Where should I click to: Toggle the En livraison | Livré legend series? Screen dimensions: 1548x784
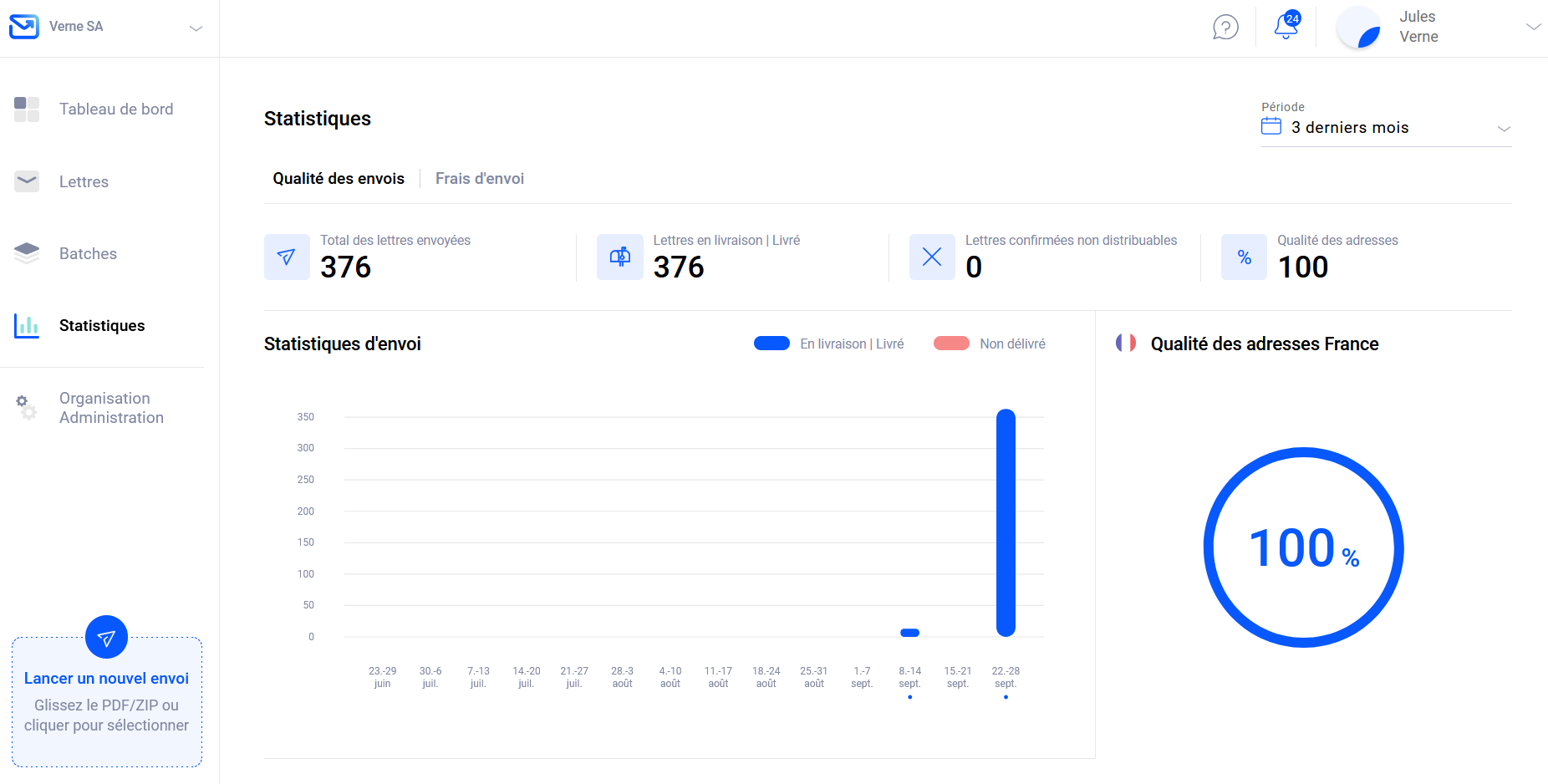(x=828, y=344)
